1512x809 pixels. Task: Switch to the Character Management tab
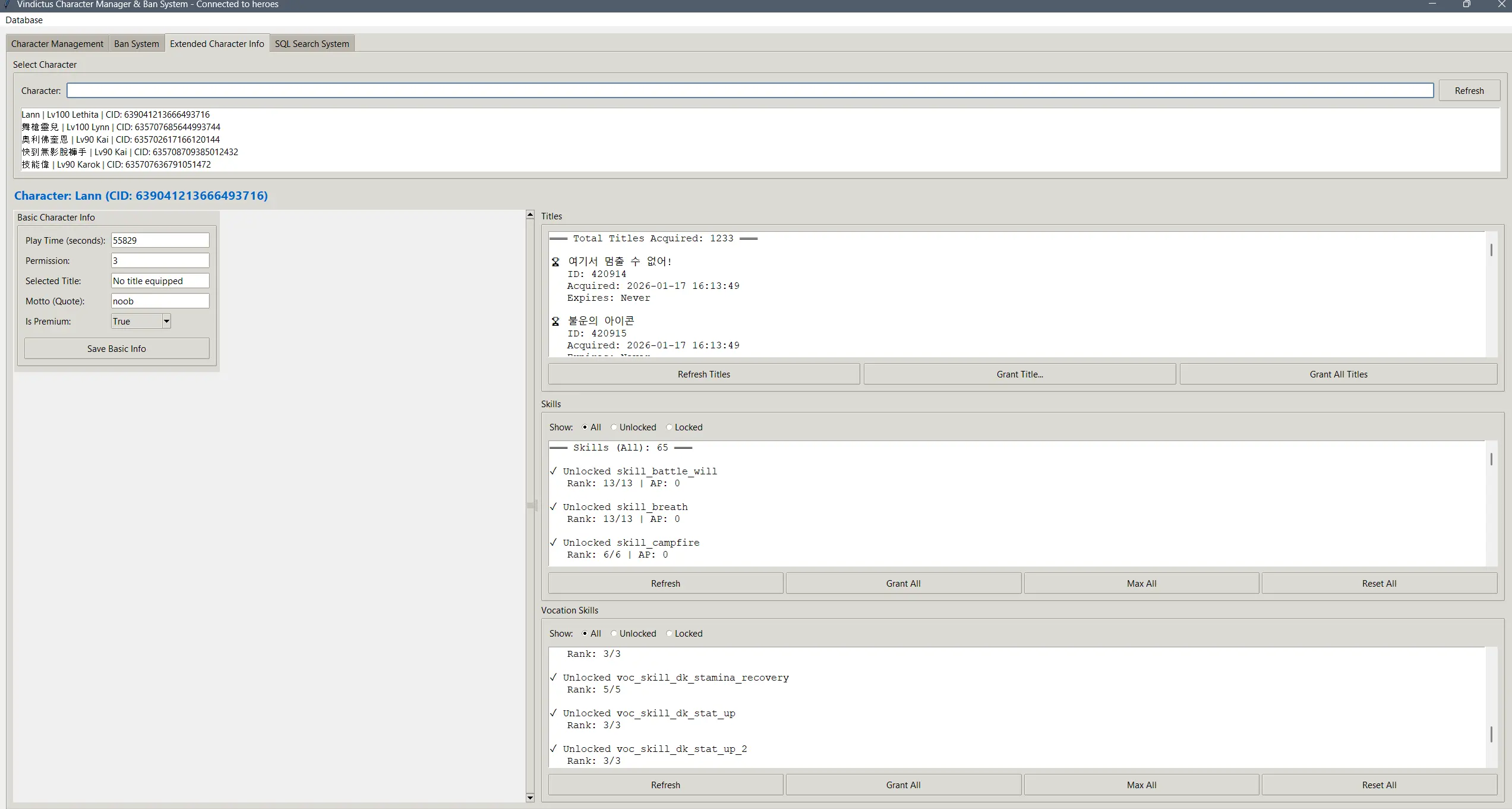tap(58, 44)
